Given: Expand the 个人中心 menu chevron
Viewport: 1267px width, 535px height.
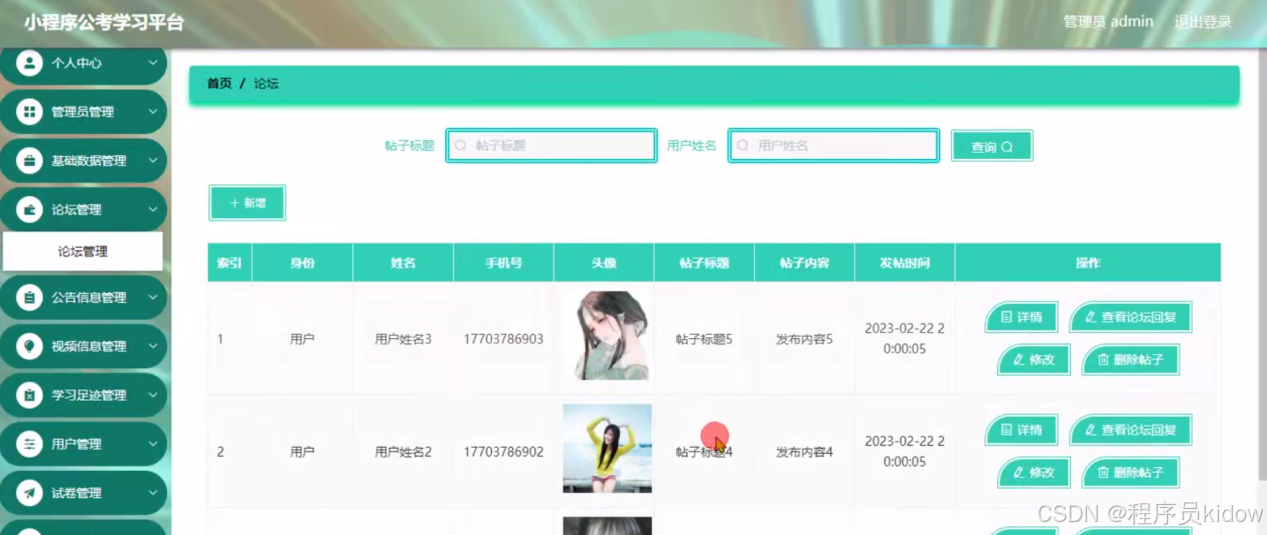Looking at the screenshot, I should point(153,62).
